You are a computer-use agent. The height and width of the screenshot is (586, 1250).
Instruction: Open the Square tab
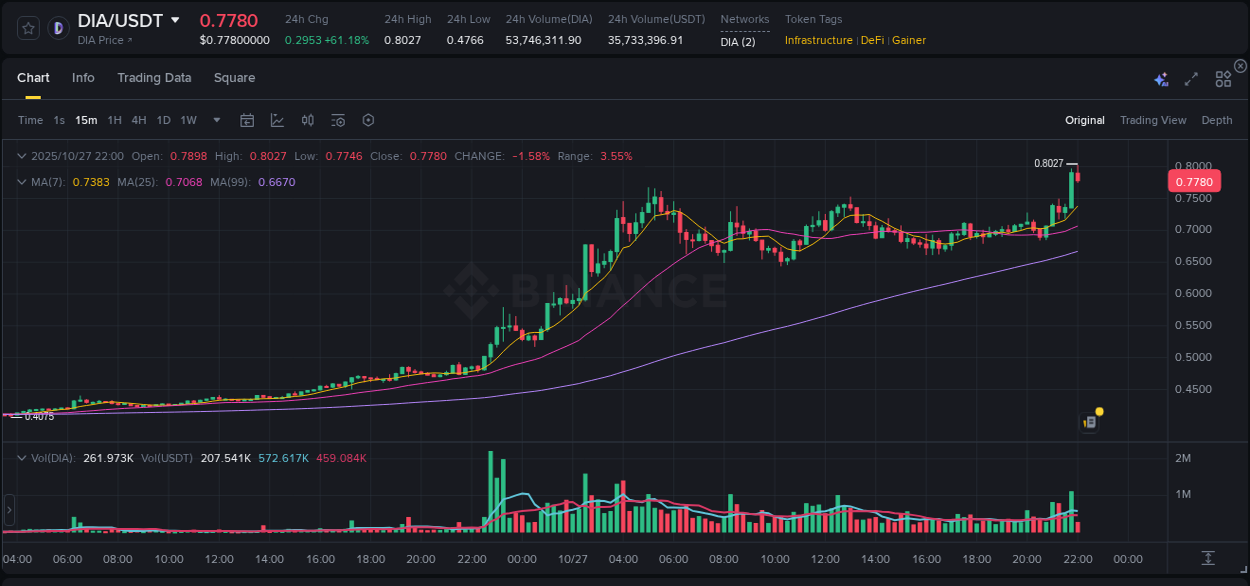pyautogui.click(x=234, y=77)
